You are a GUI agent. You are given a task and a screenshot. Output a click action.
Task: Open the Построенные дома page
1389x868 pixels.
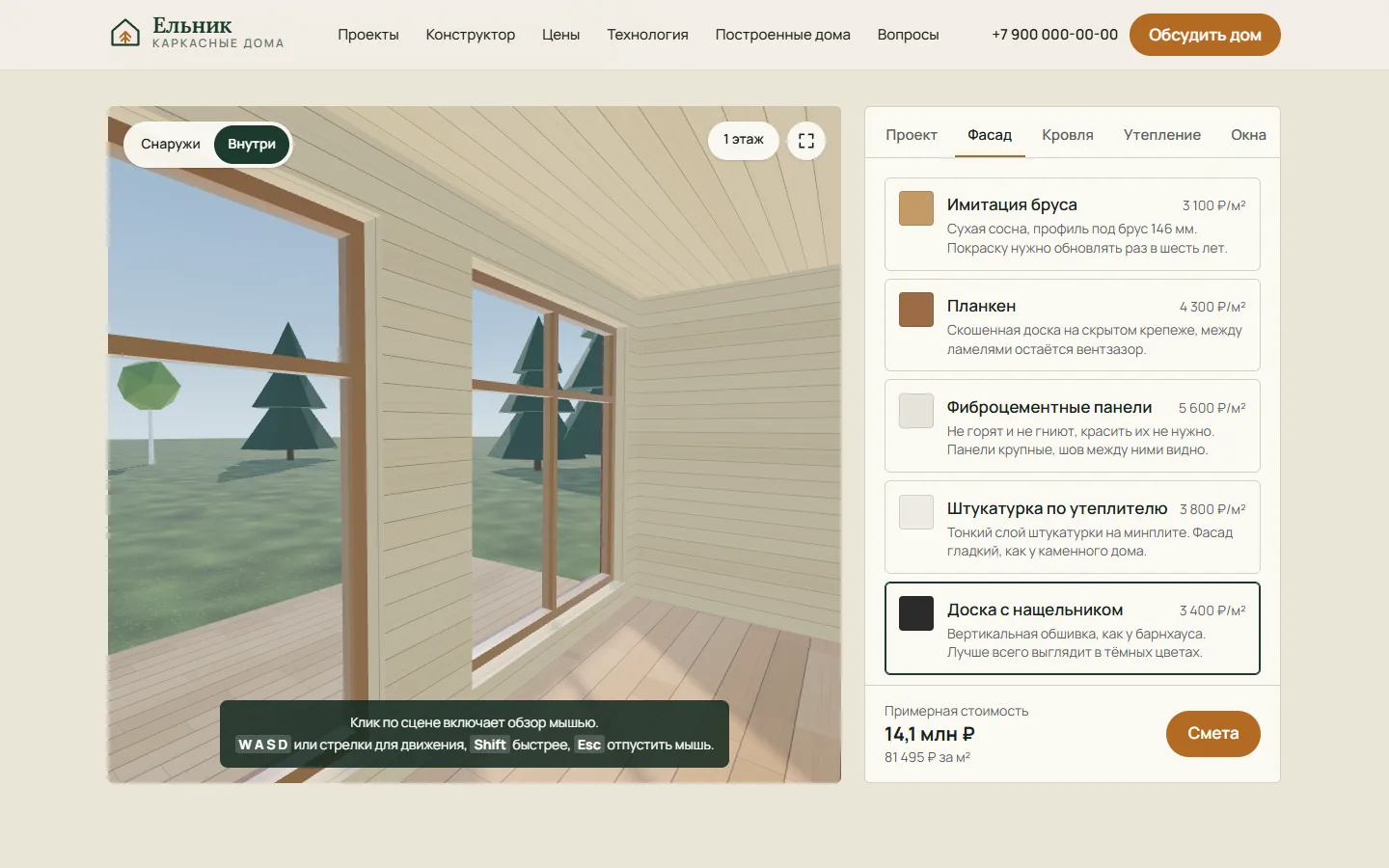(783, 35)
